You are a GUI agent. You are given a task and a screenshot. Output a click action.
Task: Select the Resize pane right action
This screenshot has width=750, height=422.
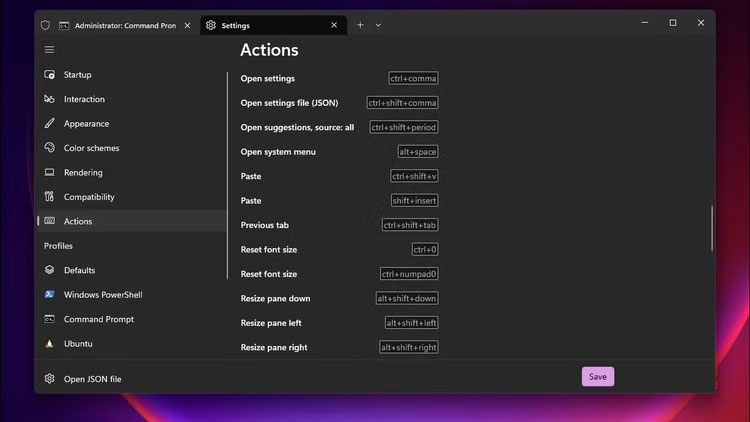[339, 347]
